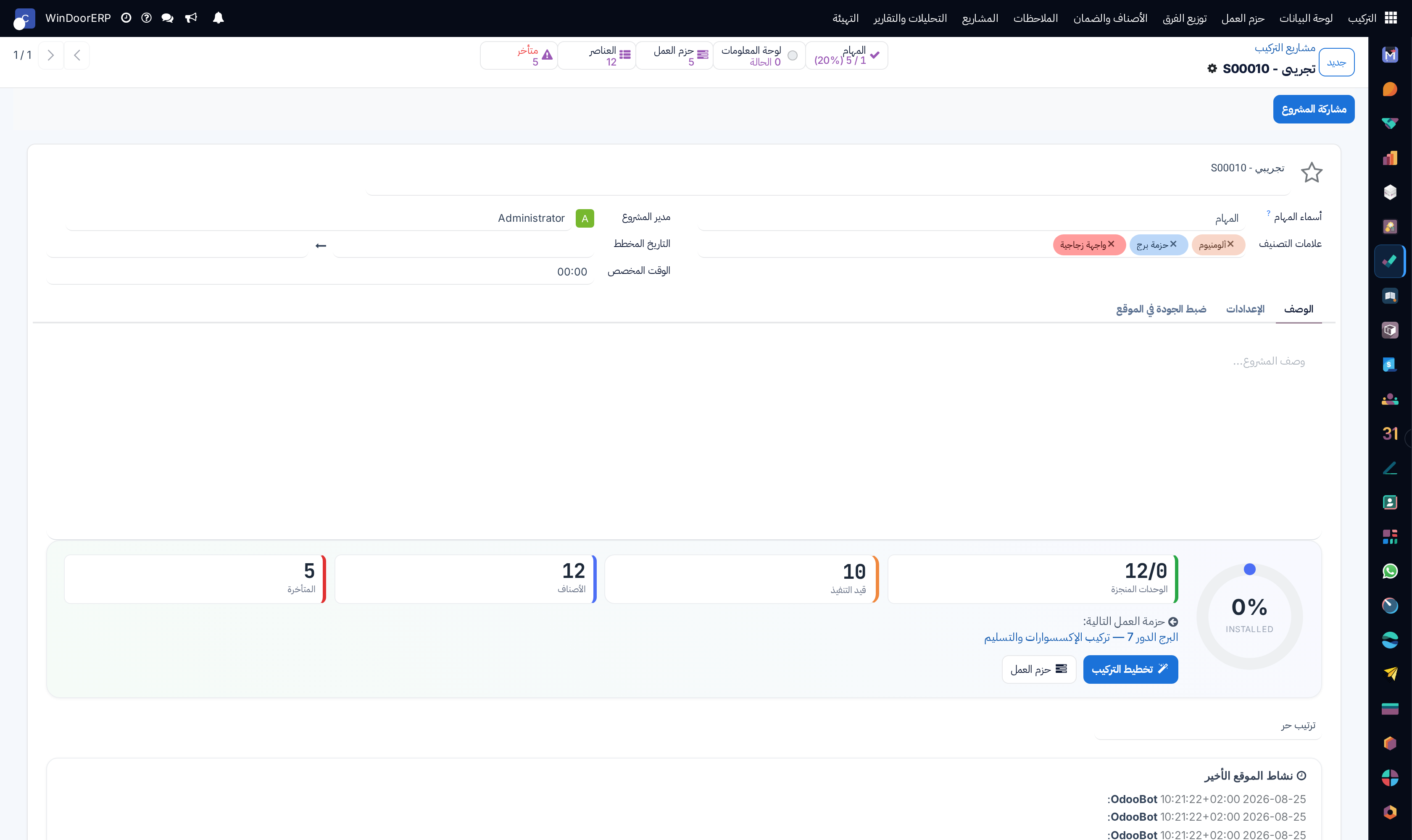The height and width of the screenshot is (840, 1412).
Task: Open the credit card sidebar app icon
Action: pos(1390,709)
